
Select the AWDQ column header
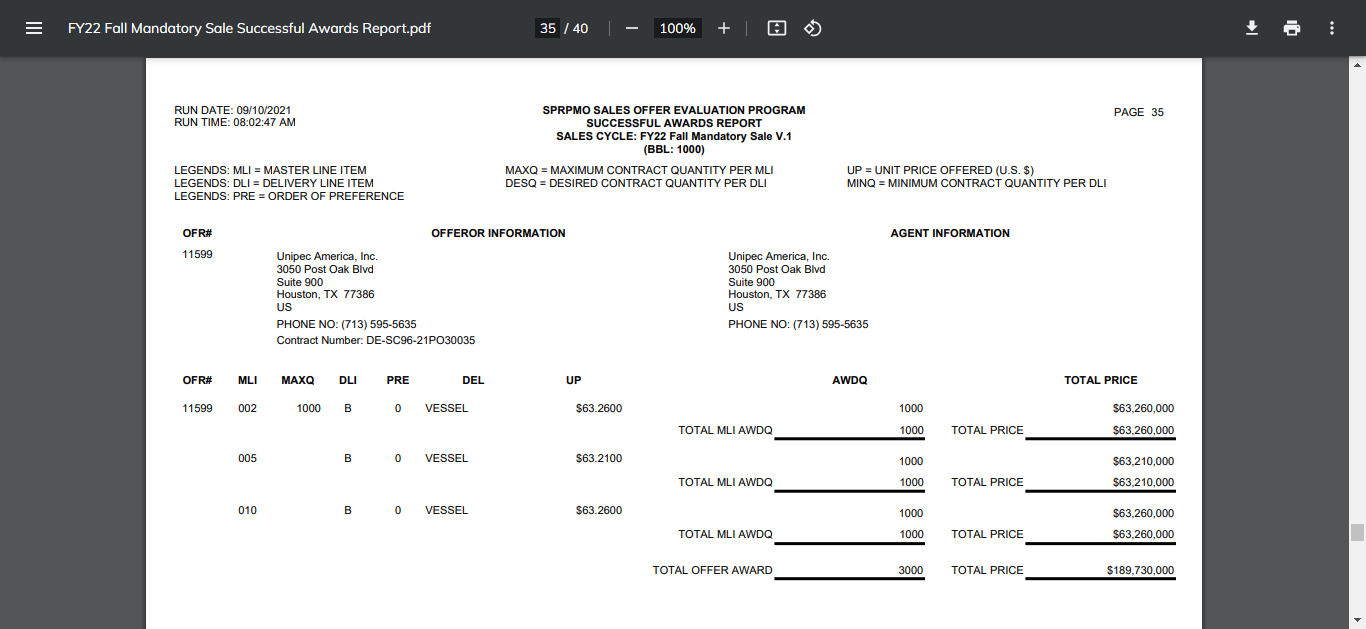(850, 380)
